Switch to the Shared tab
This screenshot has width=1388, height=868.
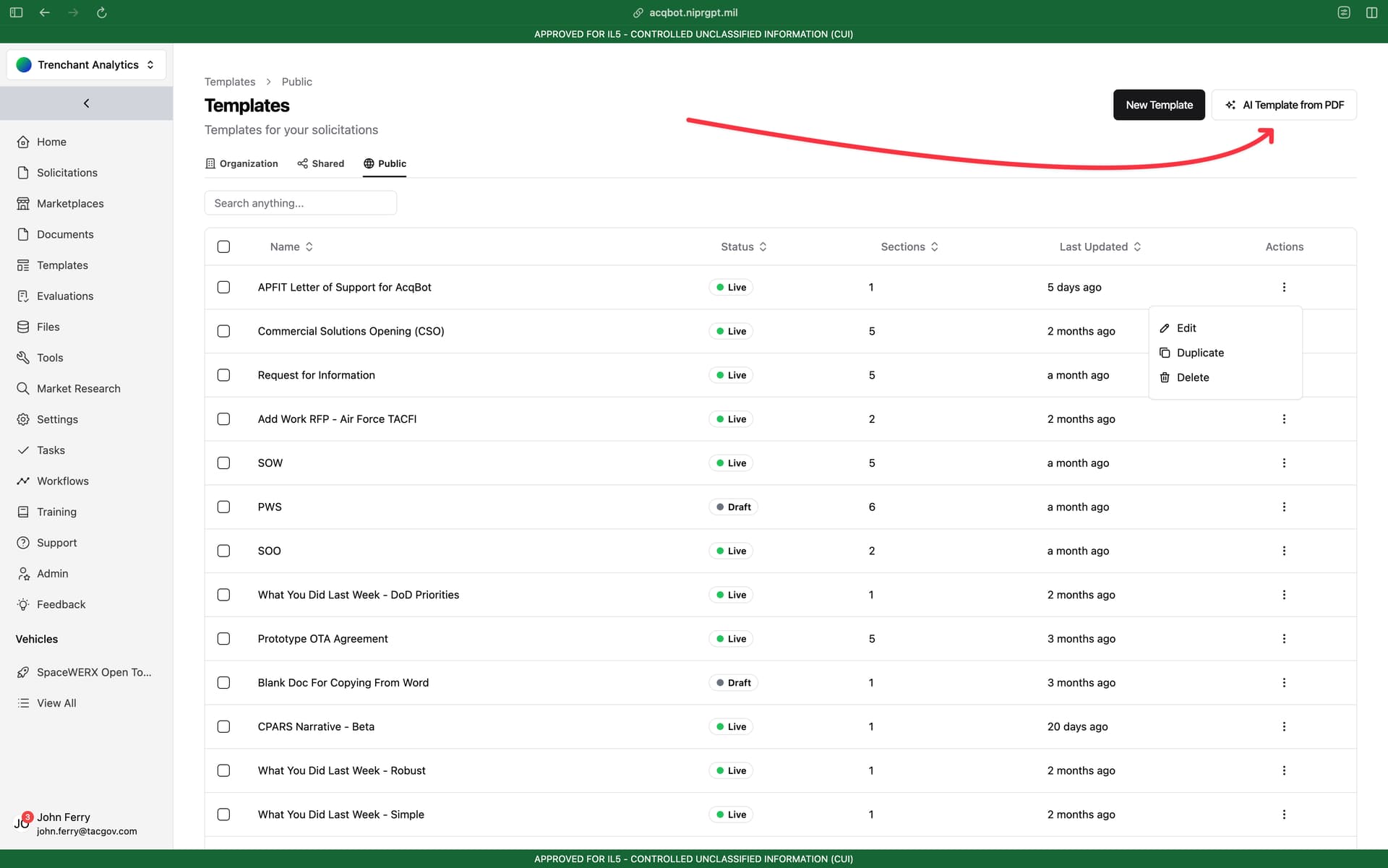coord(320,164)
